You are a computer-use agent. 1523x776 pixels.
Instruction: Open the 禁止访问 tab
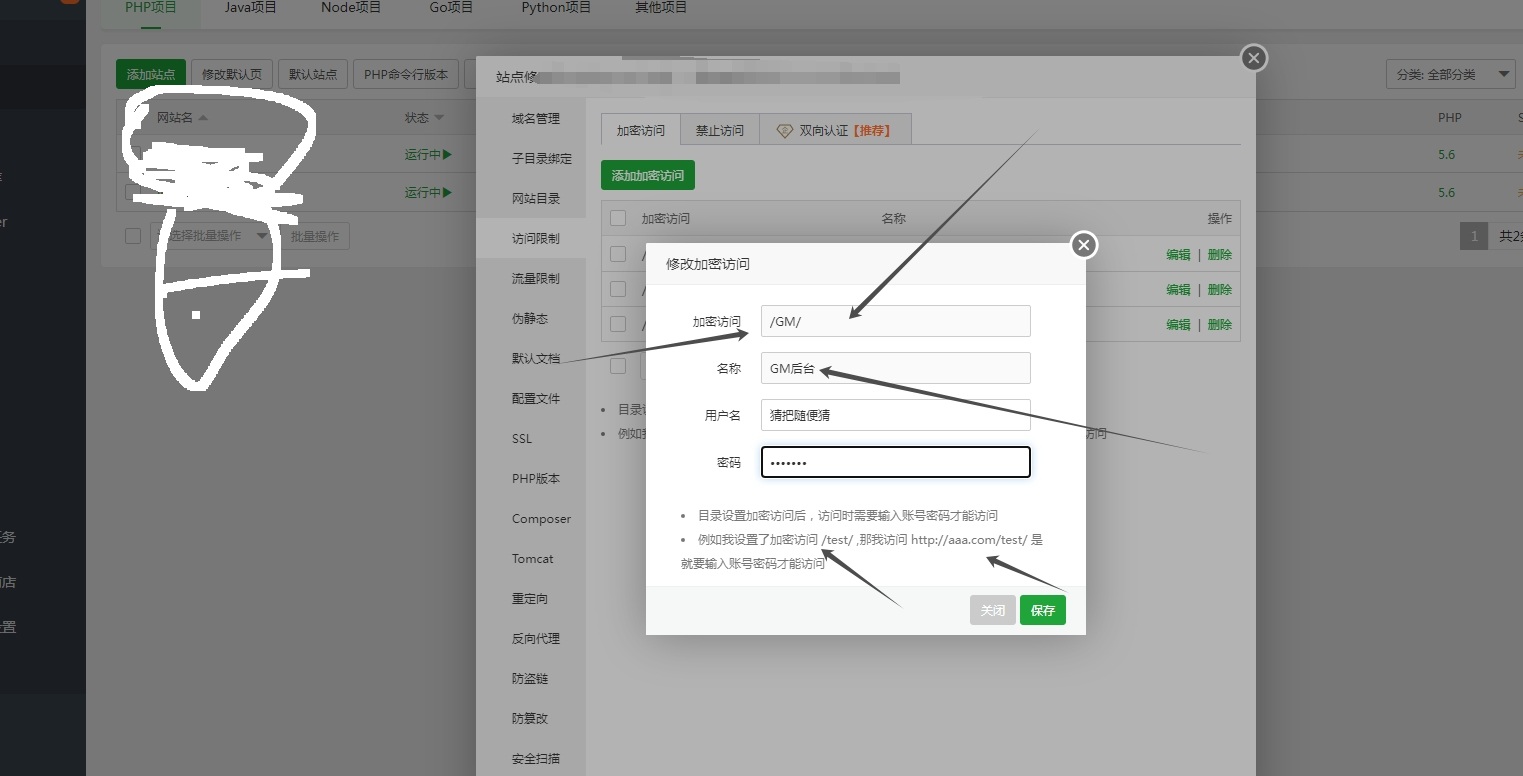[x=720, y=131]
